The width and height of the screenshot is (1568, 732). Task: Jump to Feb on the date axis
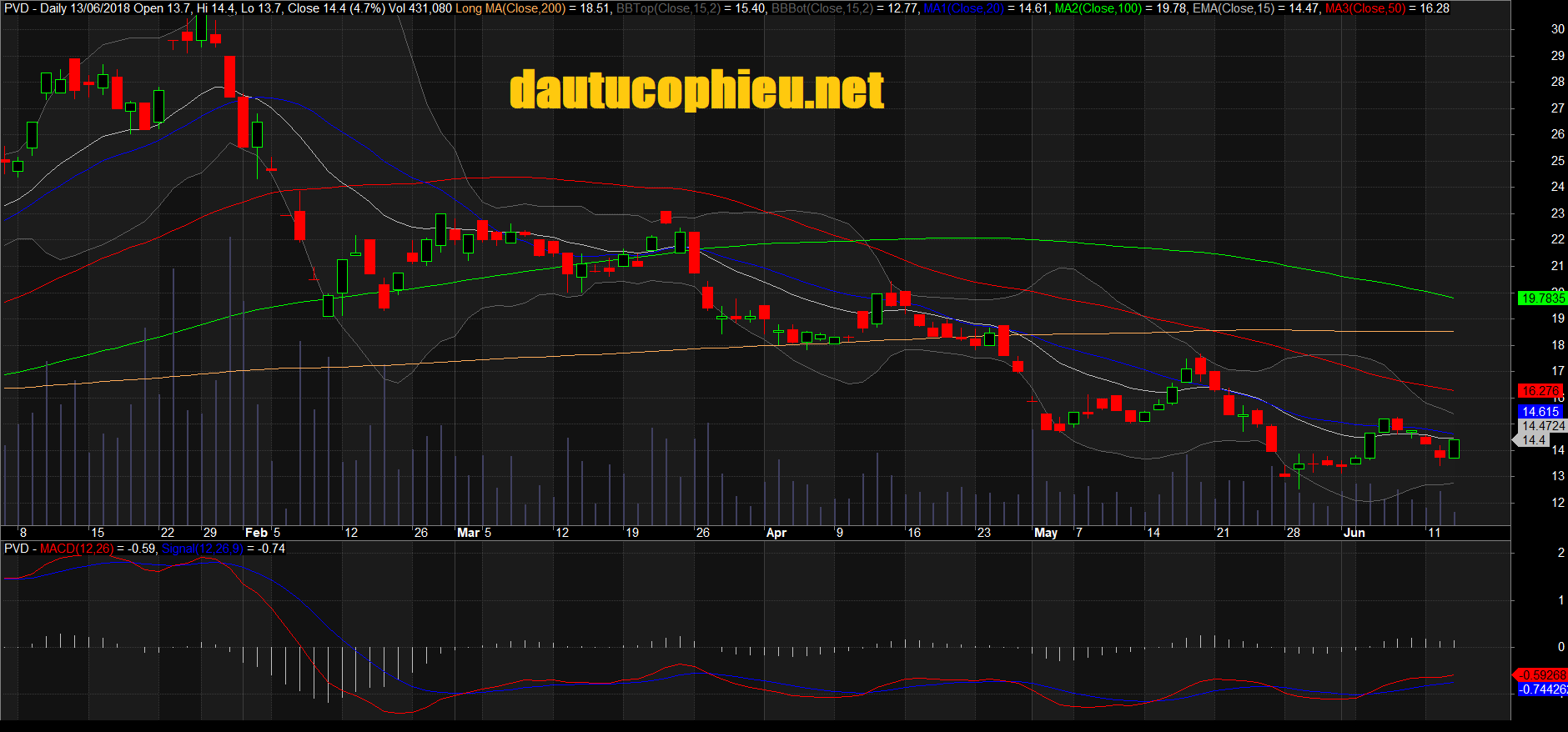point(256,533)
